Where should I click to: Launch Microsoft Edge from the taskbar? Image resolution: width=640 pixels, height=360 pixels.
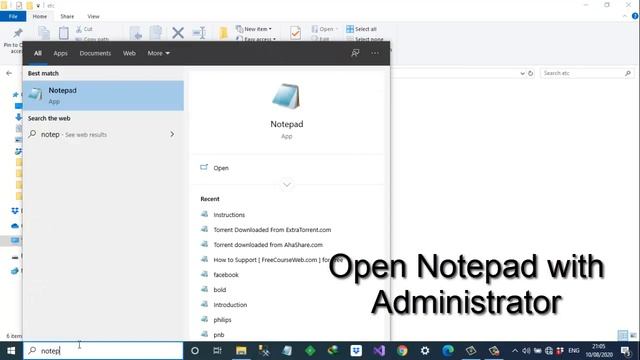448,351
